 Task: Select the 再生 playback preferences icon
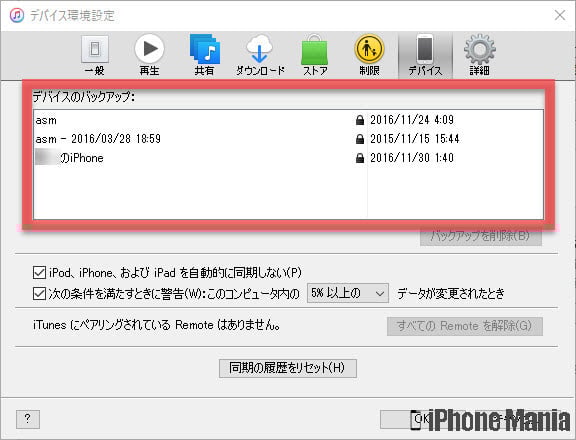click(x=149, y=56)
